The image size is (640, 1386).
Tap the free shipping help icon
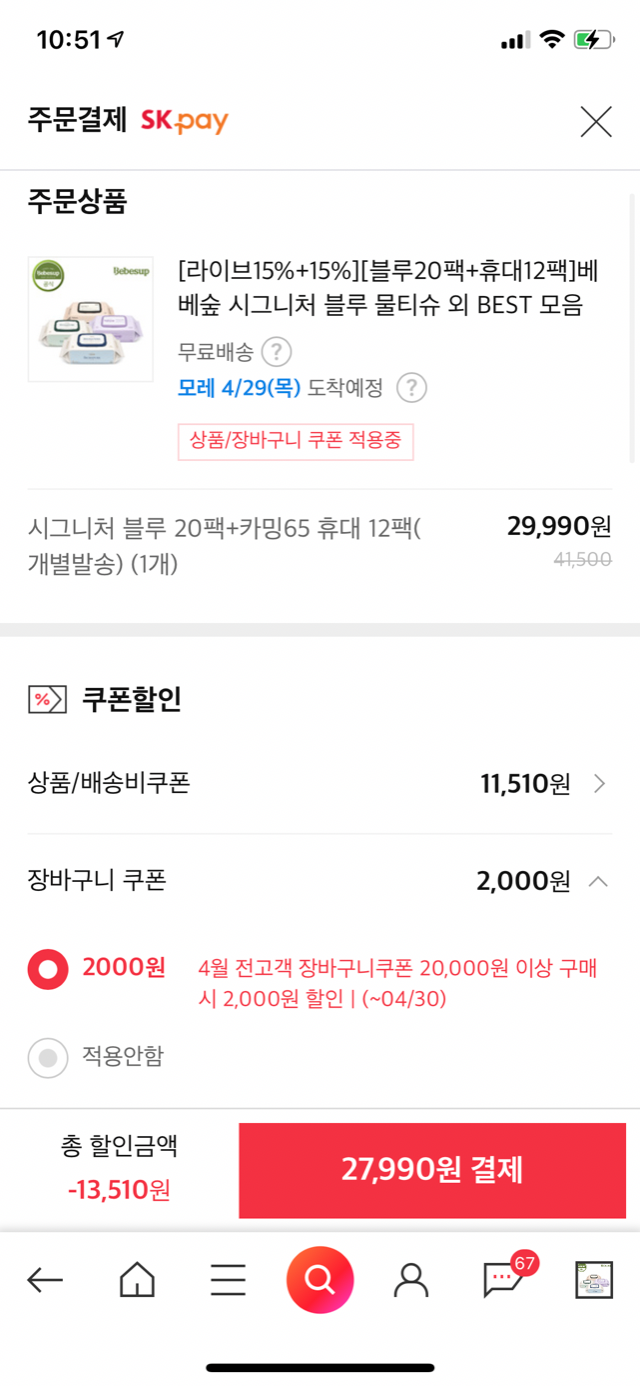pos(276,352)
